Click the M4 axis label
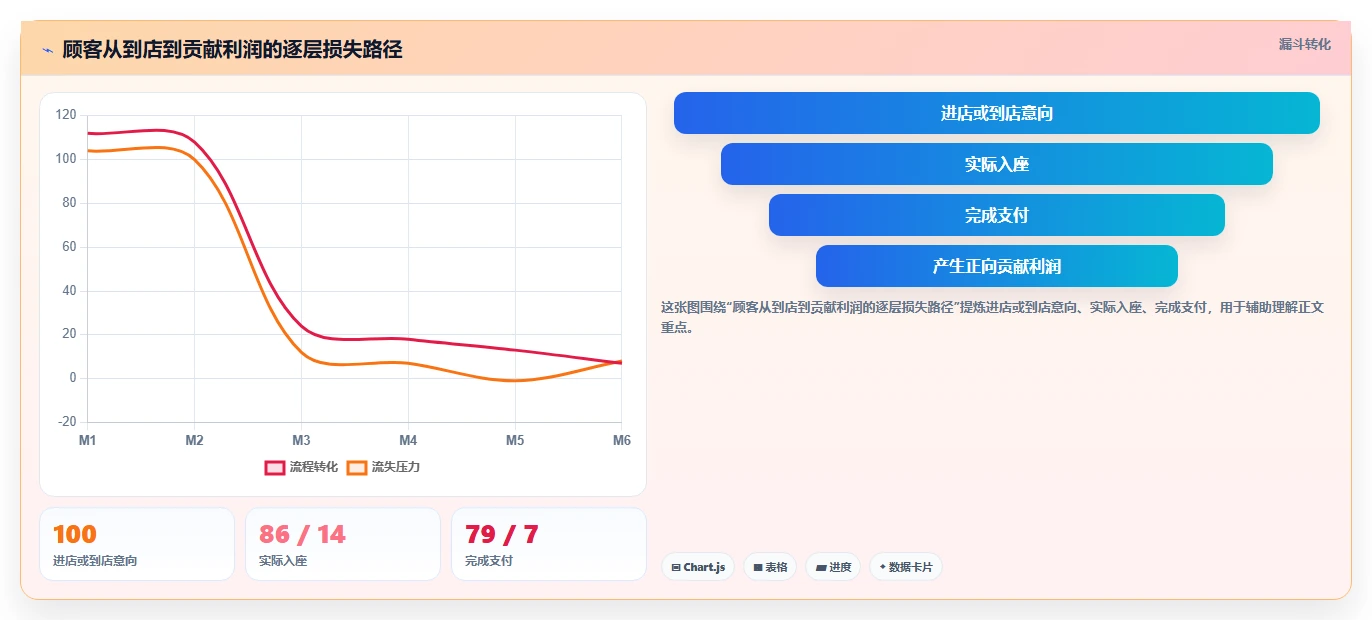The width and height of the screenshot is (1372, 620). 408,440
